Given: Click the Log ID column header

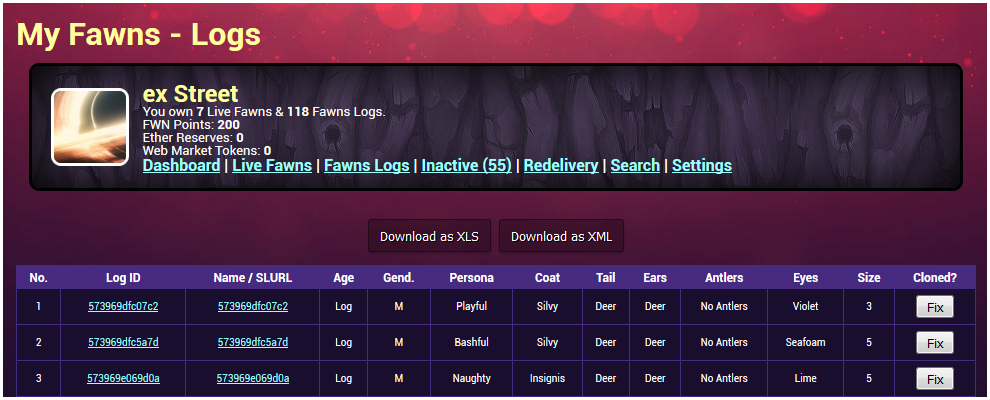Looking at the screenshot, I should 123,278.
